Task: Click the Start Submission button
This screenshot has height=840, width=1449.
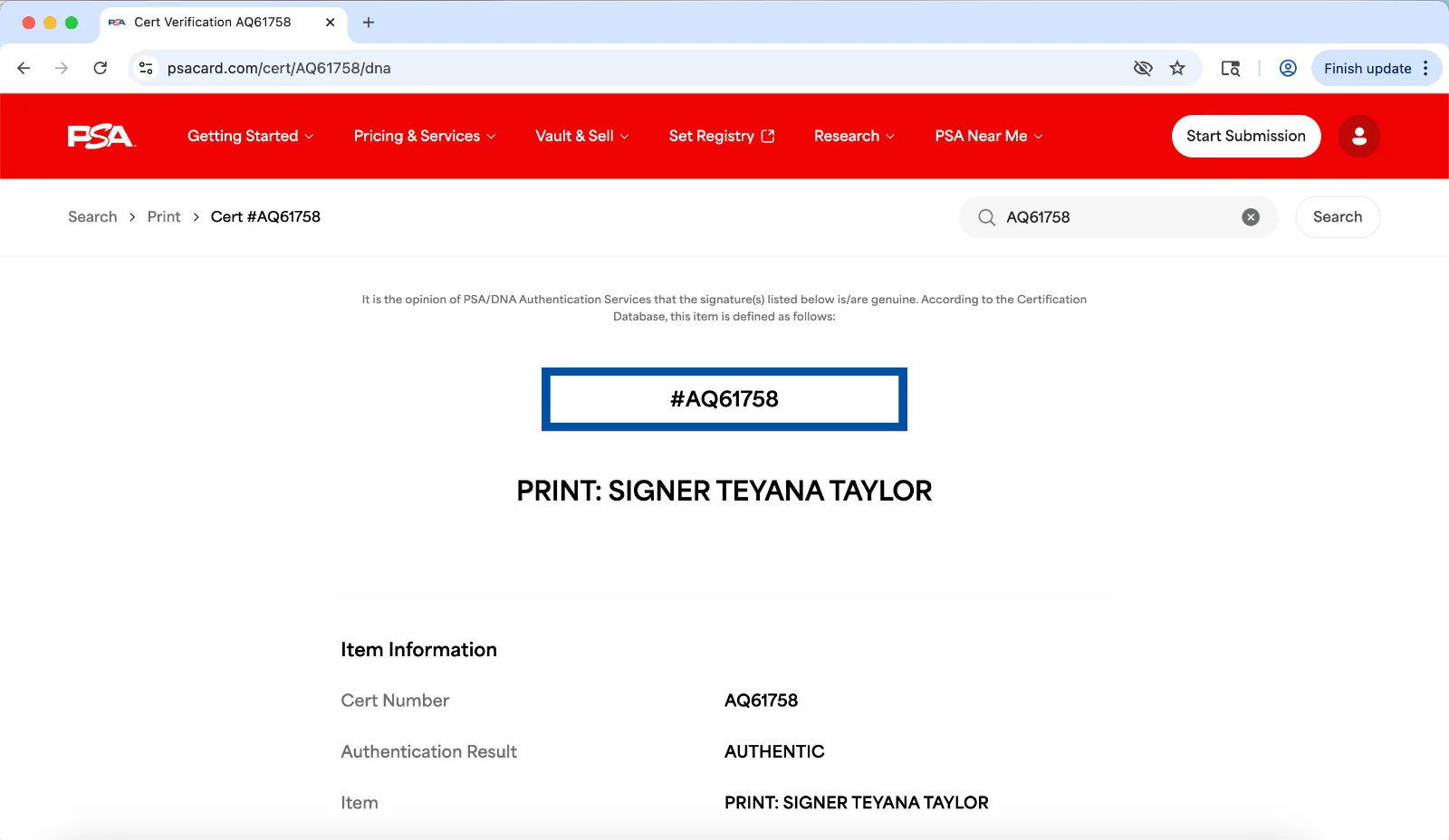Action: pyautogui.click(x=1246, y=136)
